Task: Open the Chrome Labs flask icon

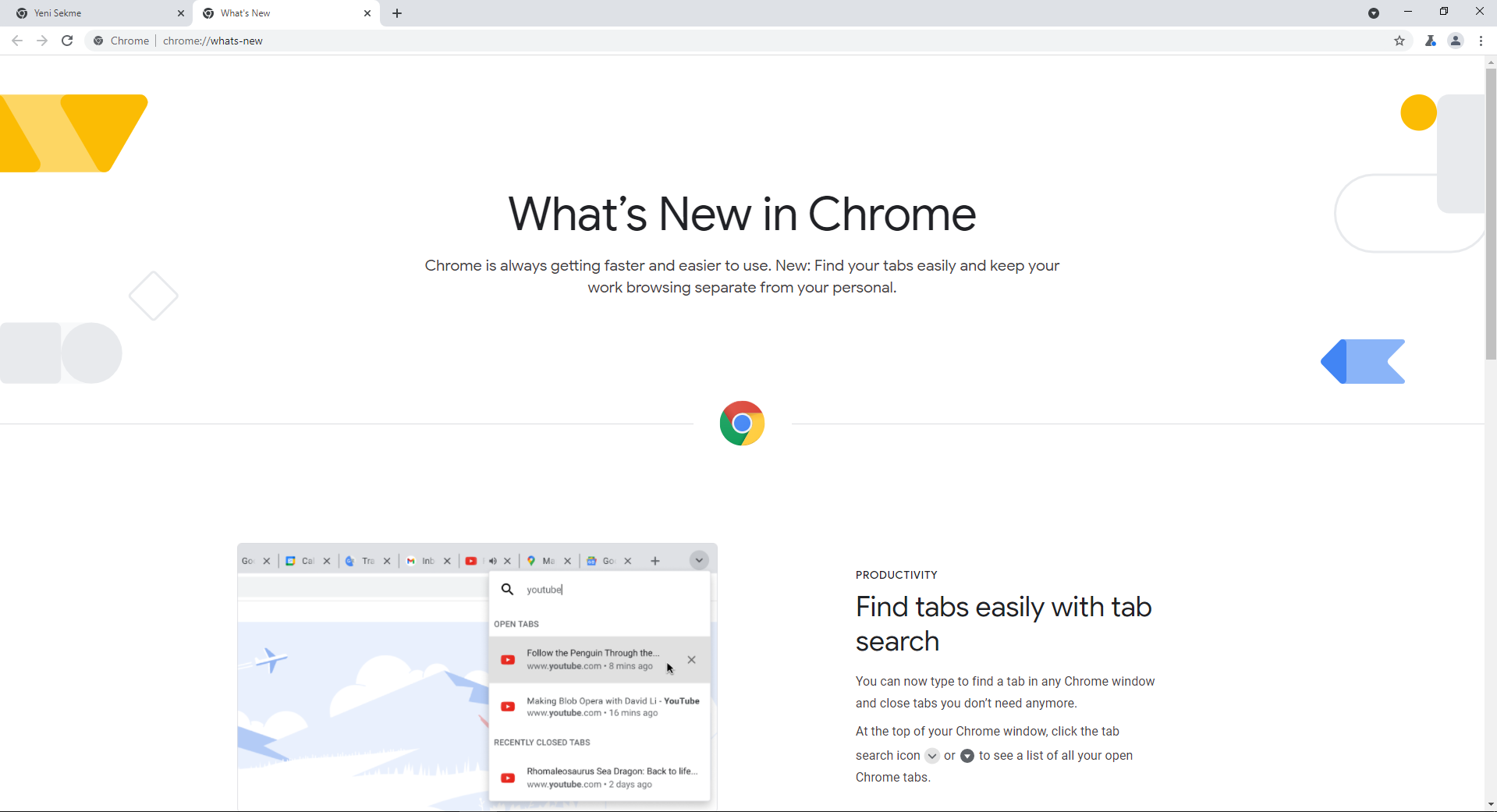Action: click(x=1431, y=41)
